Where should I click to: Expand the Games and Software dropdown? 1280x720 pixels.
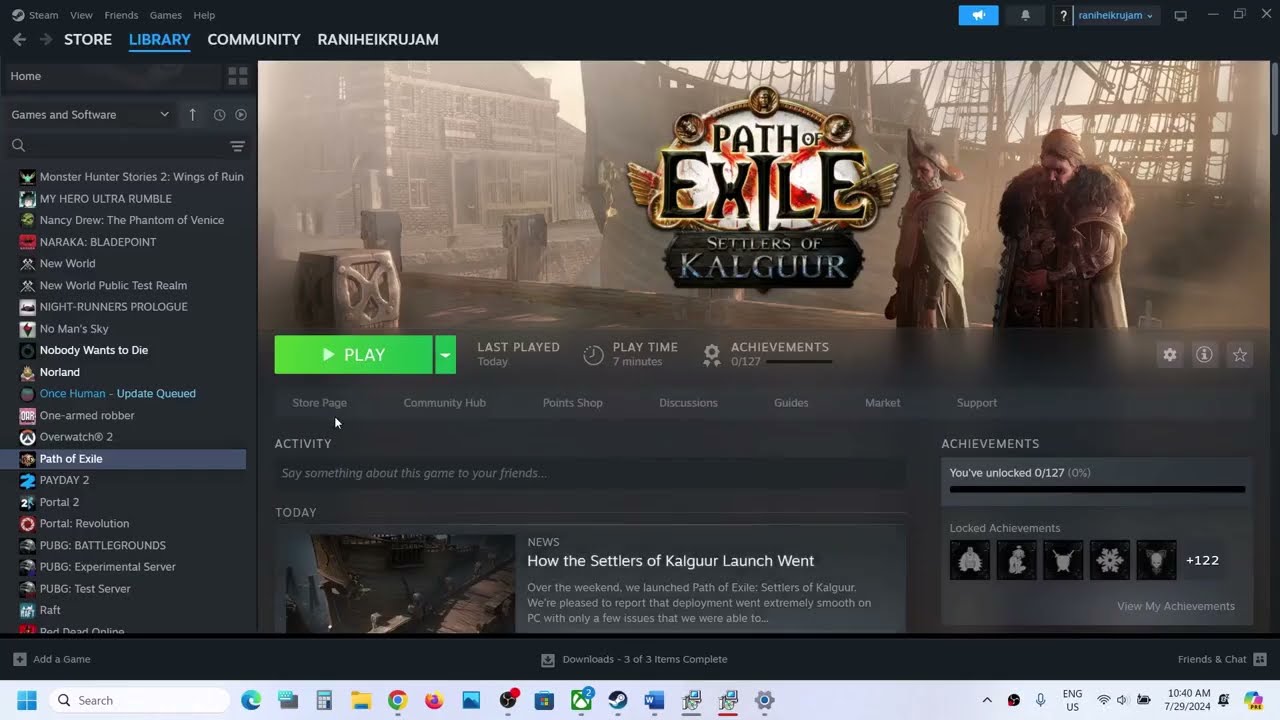90,115
